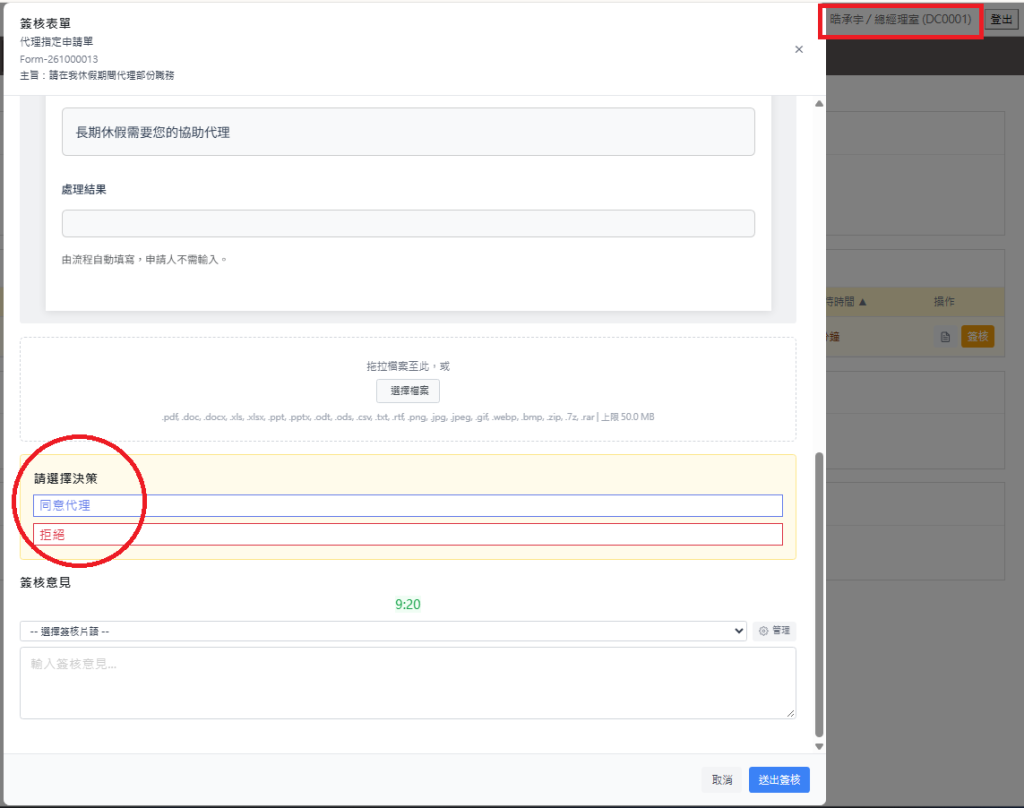Click the form number Form-261000013
Image resolution: width=1024 pixels, height=808 pixels.
coord(59,59)
